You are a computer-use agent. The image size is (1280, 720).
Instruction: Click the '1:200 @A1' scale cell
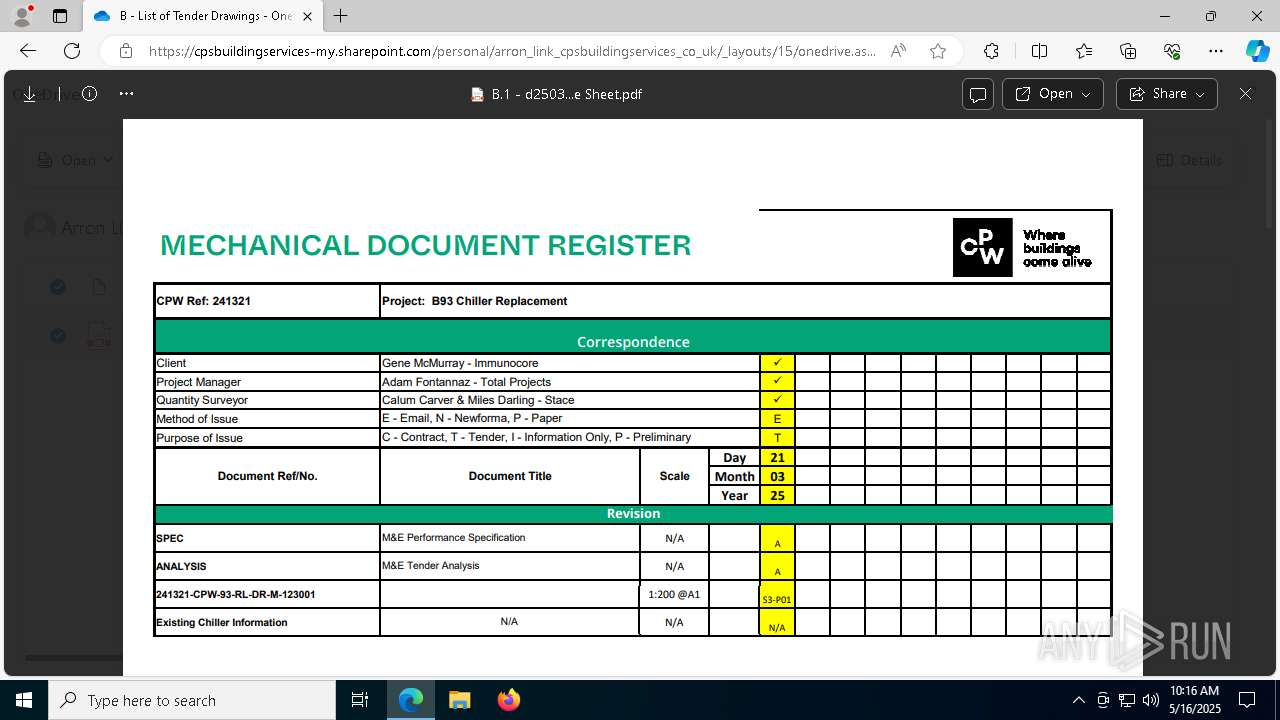674,594
